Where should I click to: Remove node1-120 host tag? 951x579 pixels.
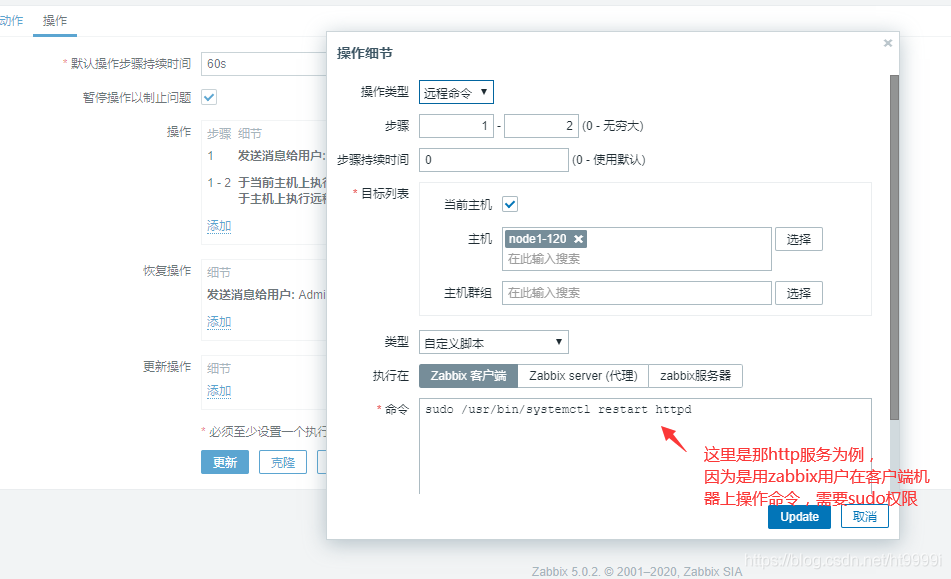[x=579, y=239]
